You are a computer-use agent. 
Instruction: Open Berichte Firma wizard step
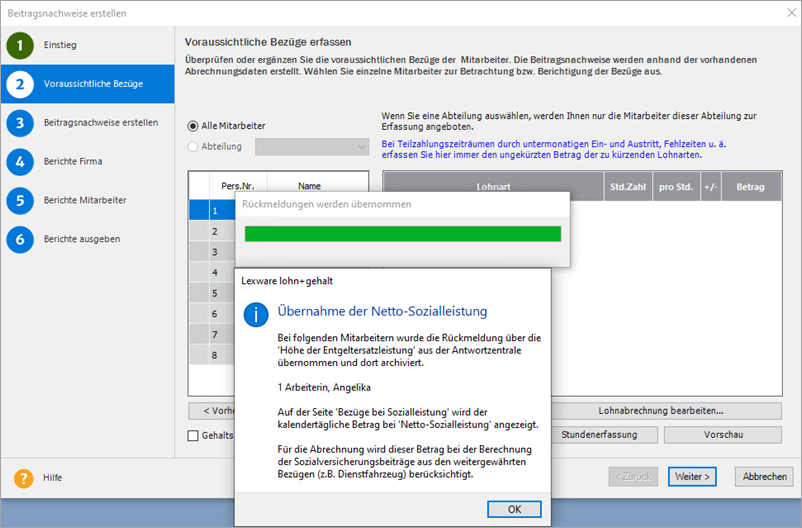click(x=73, y=162)
